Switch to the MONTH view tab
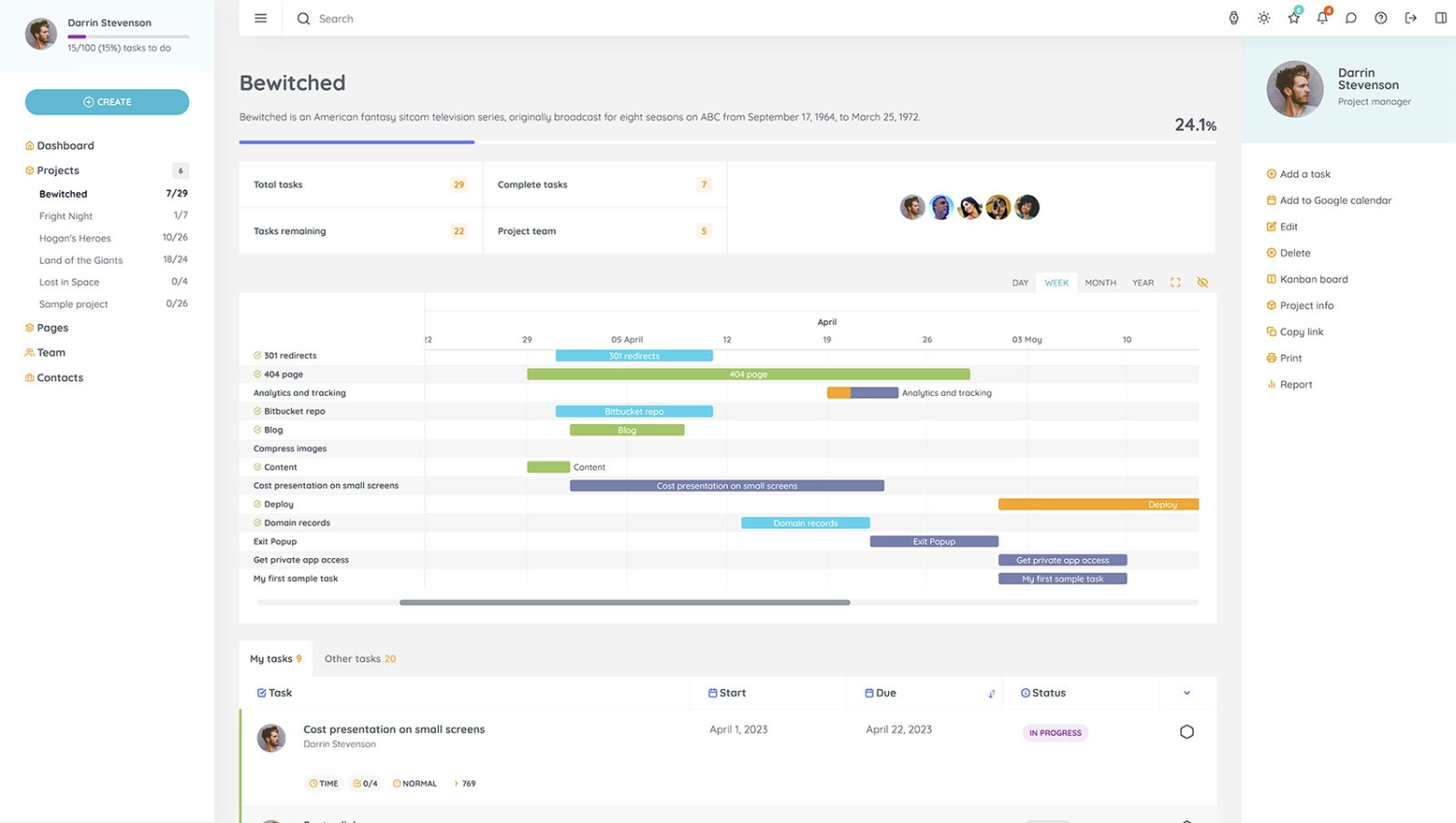1456x823 pixels. point(1100,282)
